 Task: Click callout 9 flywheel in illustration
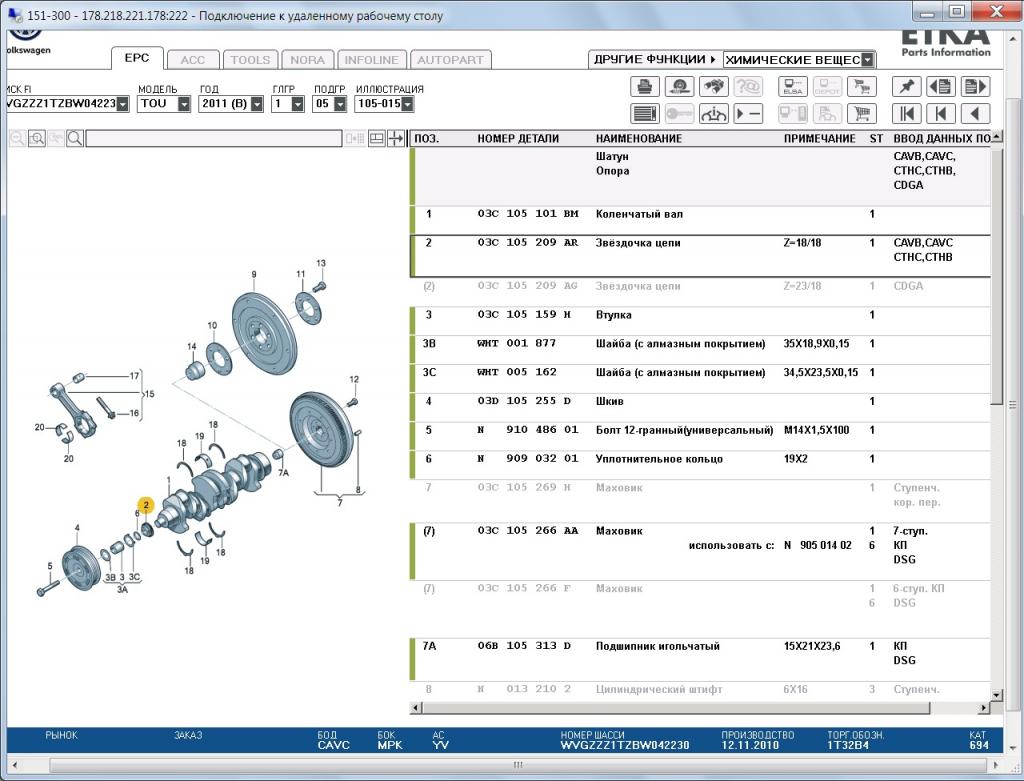pyautogui.click(x=254, y=275)
